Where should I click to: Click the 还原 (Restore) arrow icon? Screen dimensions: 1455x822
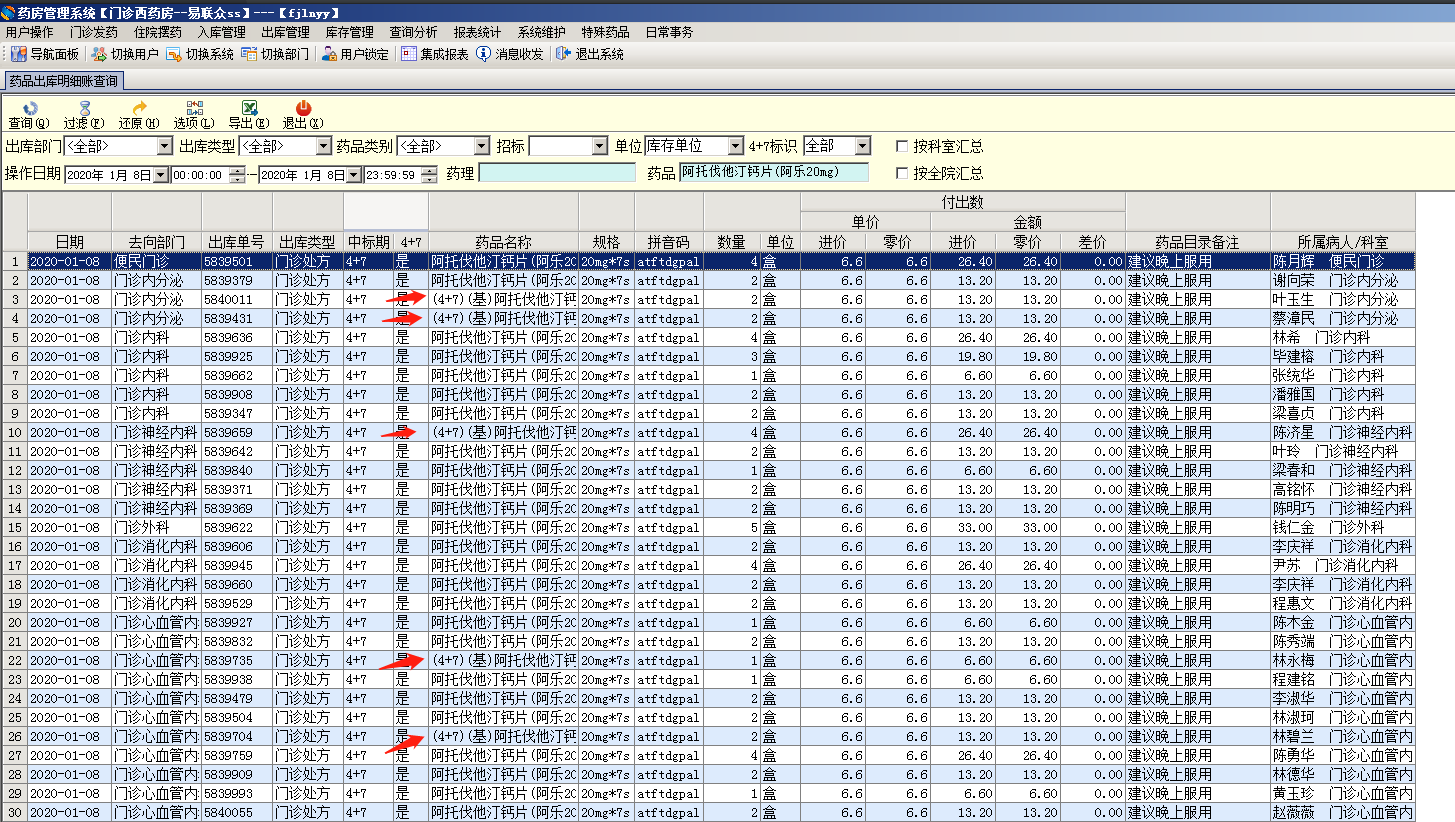[139, 108]
